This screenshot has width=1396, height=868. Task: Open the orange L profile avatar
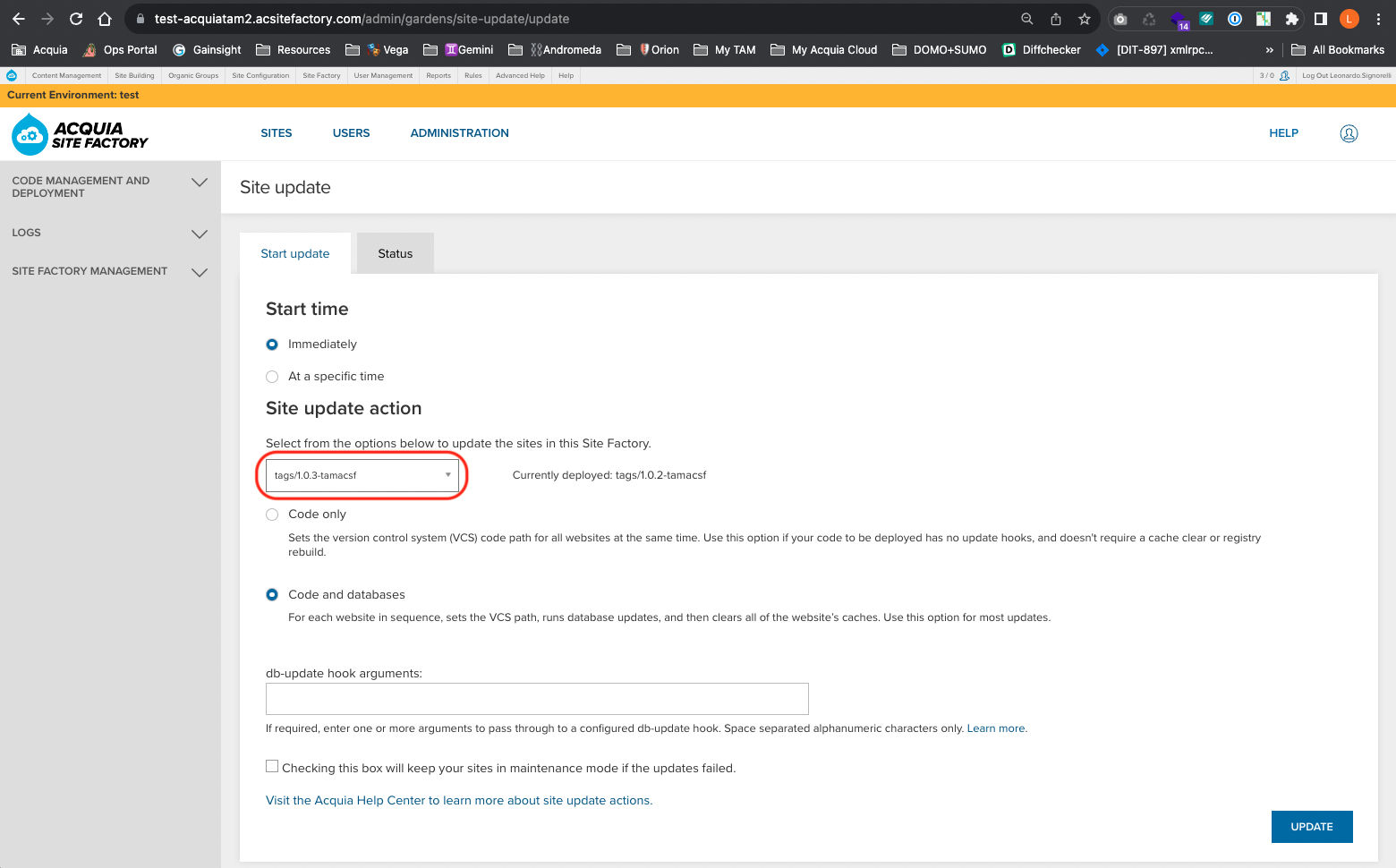[1349, 19]
